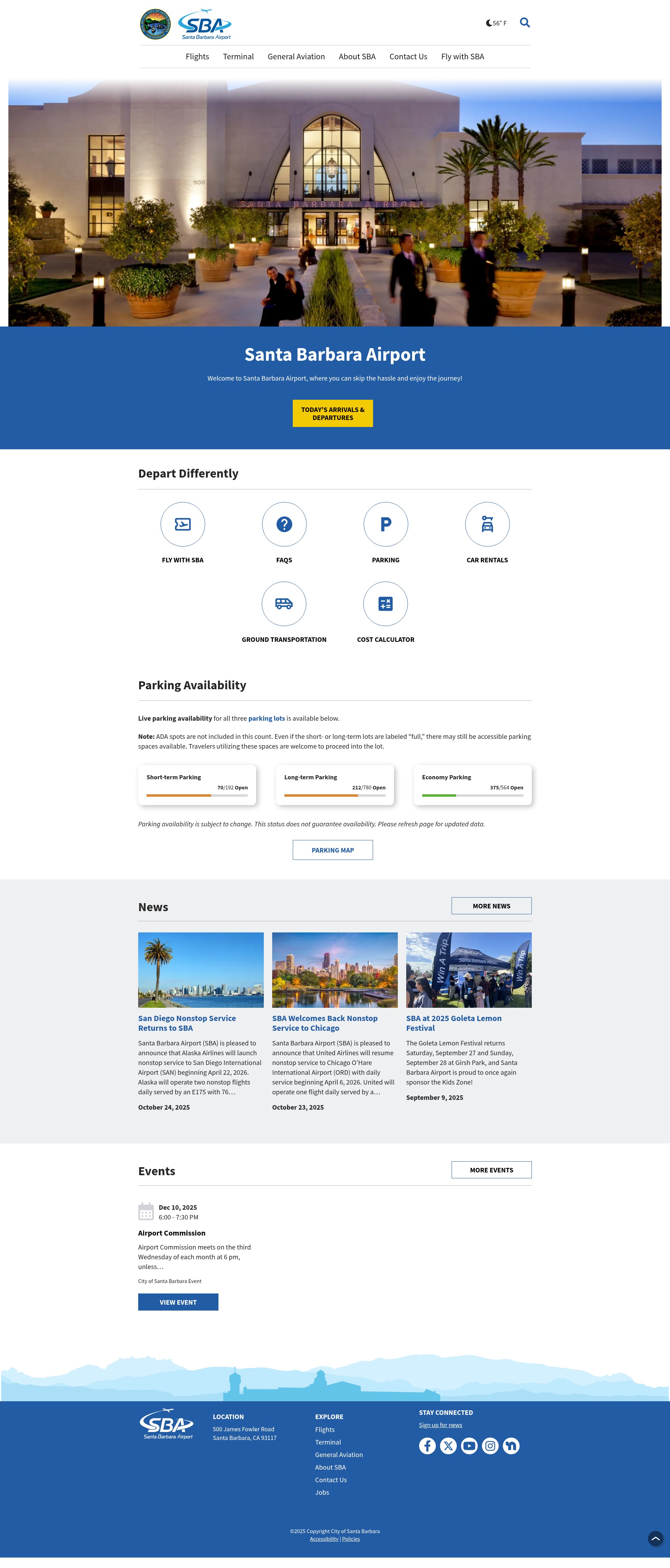This screenshot has height=1568, width=670.
Task: Click the More News button
Action: 492,906
